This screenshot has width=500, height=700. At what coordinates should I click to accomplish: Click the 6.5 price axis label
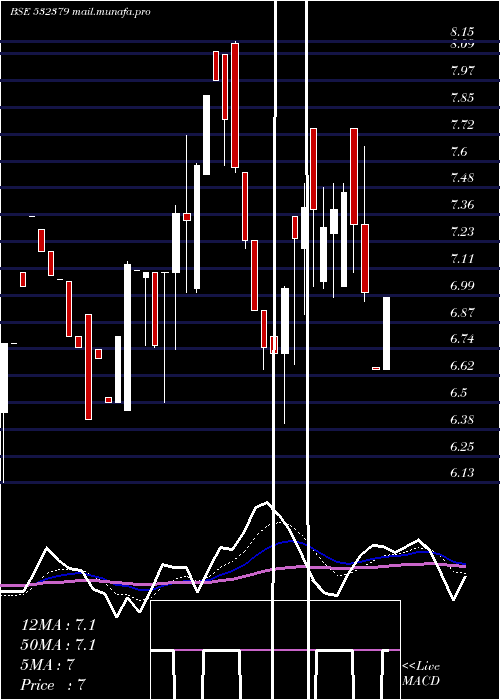(459, 392)
